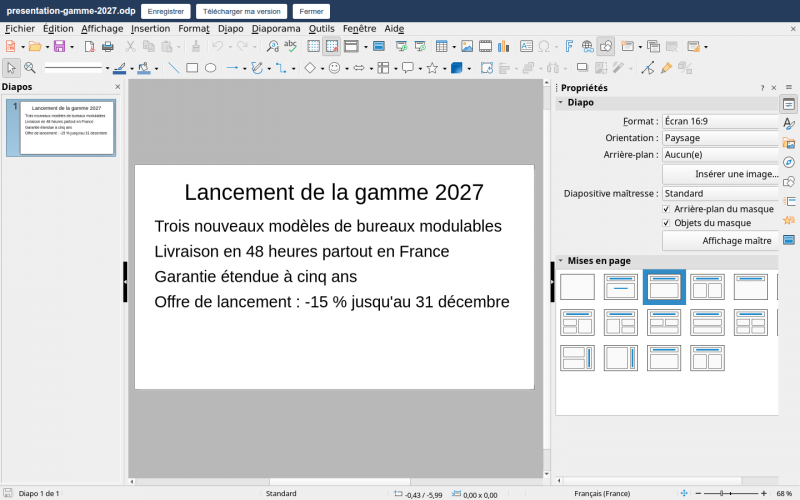
Task: Uncheck Arrière-plan du masque checkbox
Action: 665,209
